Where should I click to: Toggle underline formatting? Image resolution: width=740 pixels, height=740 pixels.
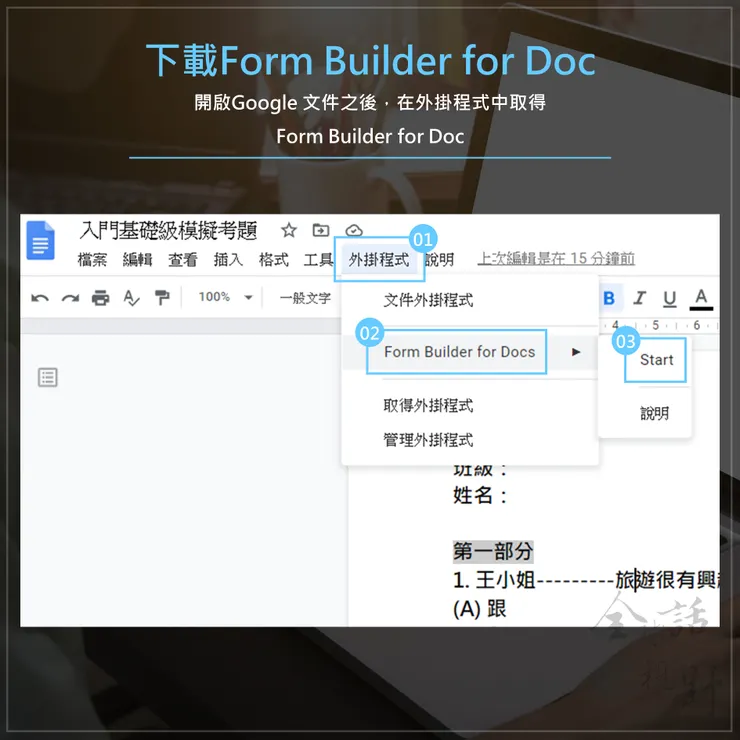click(670, 299)
